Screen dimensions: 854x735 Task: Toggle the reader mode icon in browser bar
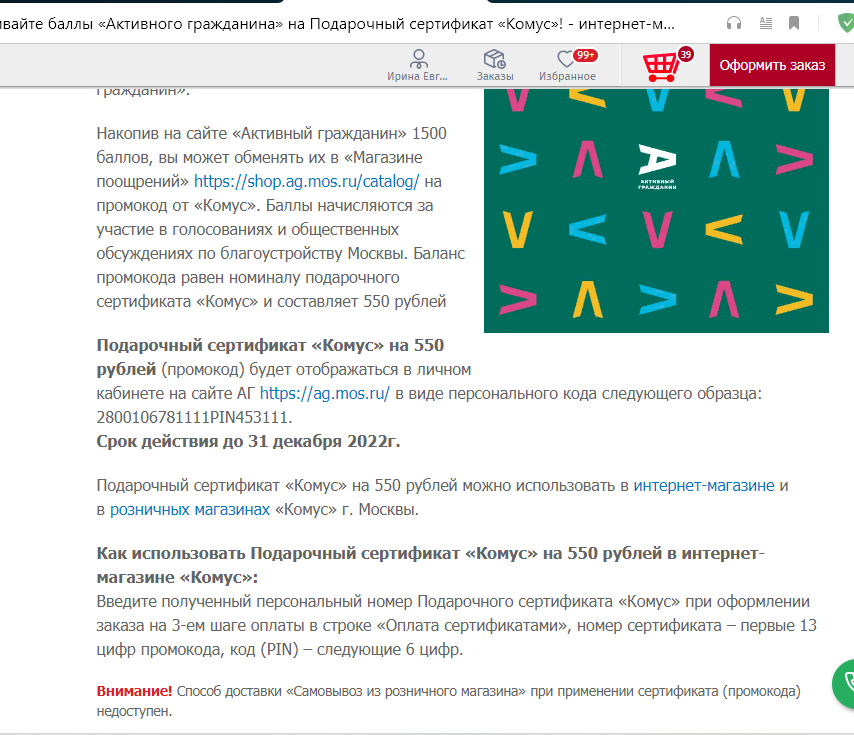tap(765, 23)
